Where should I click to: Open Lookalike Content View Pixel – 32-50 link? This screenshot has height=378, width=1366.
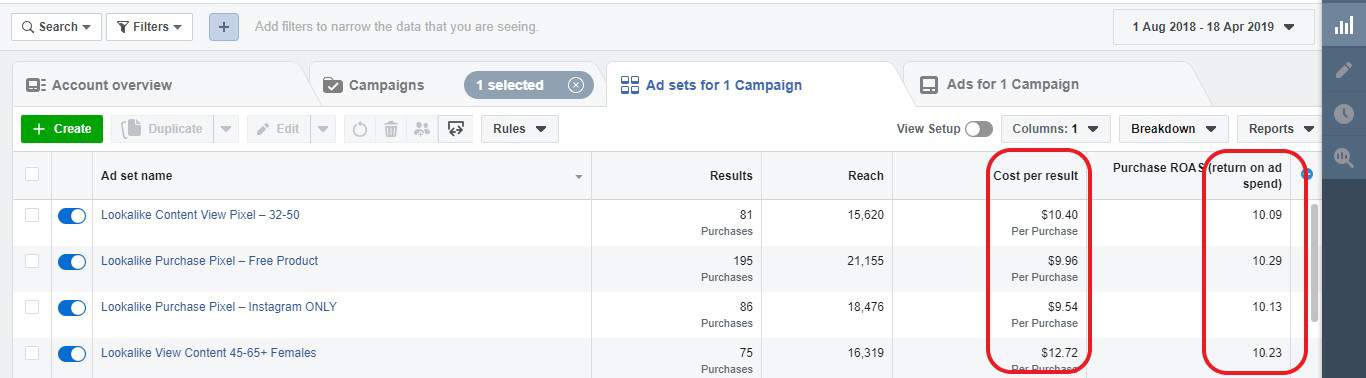tap(200, 215)
